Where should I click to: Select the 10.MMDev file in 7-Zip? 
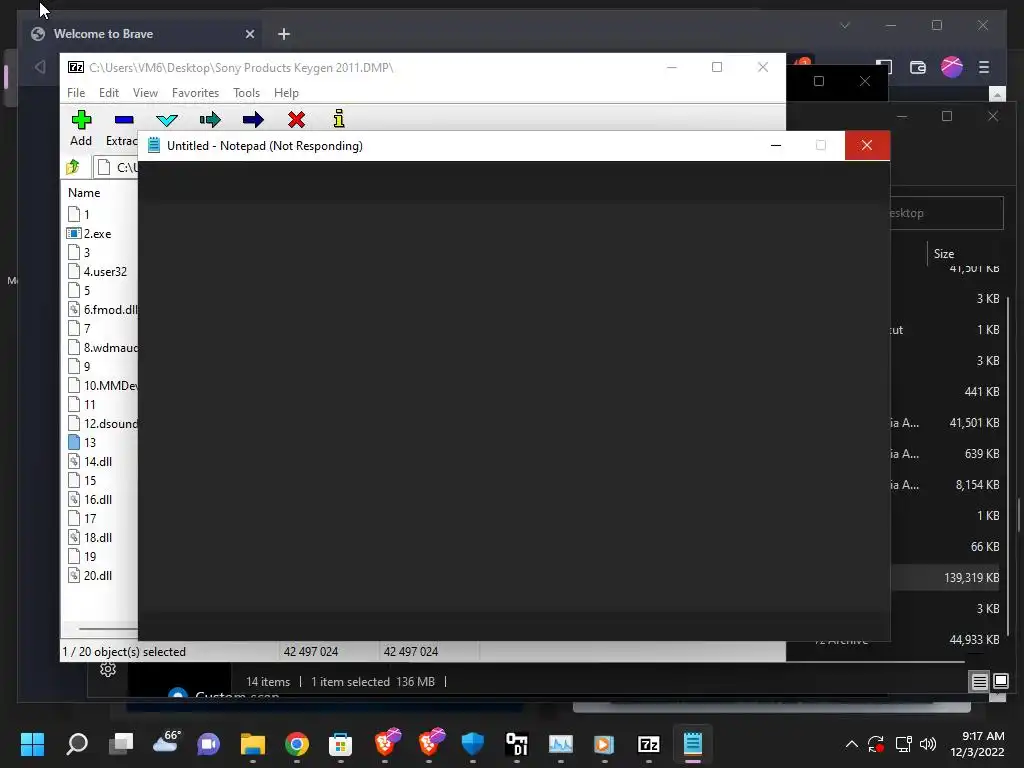pos(103,385)
